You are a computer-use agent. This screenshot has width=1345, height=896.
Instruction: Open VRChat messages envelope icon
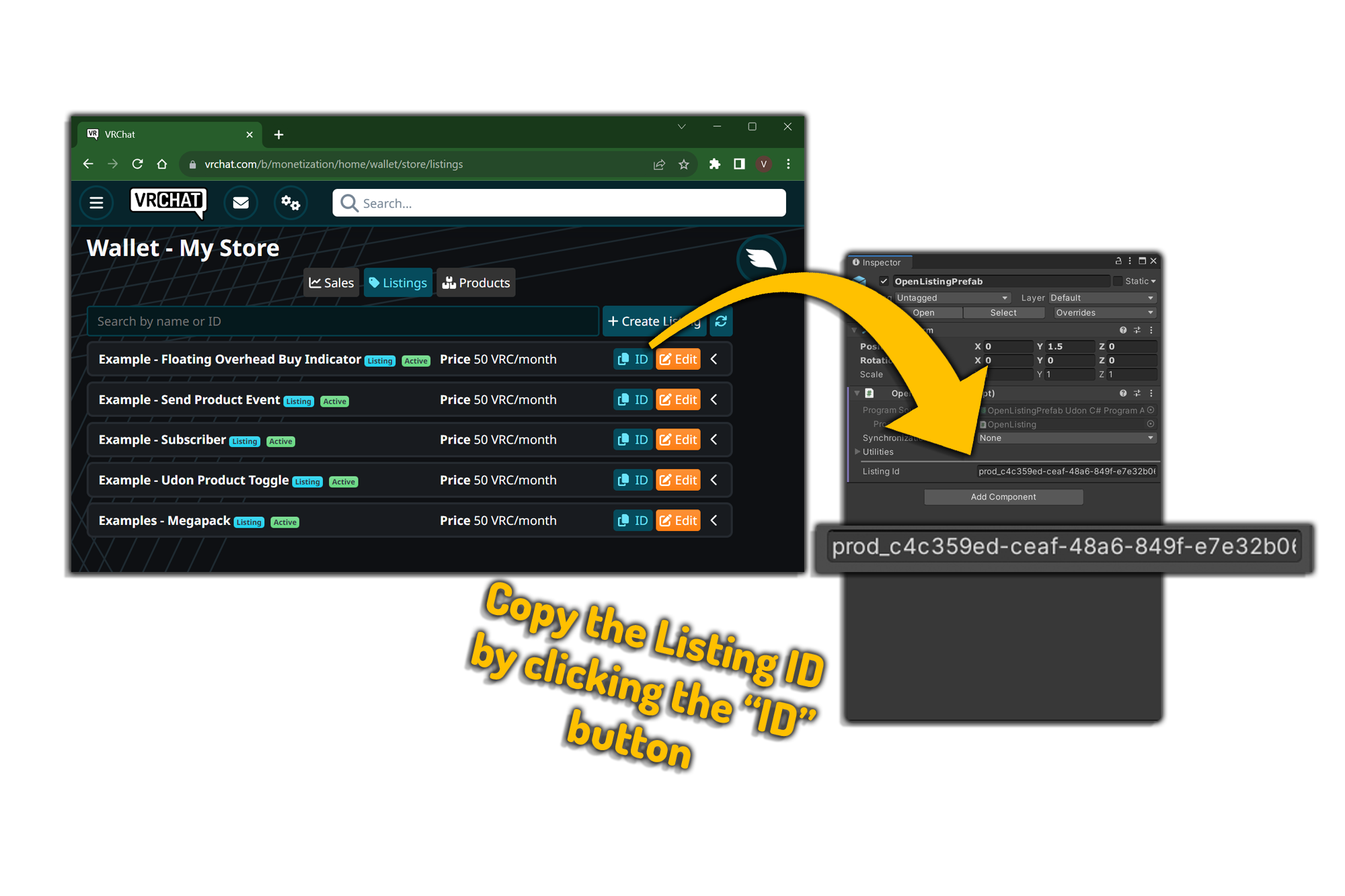click(241, 202)
